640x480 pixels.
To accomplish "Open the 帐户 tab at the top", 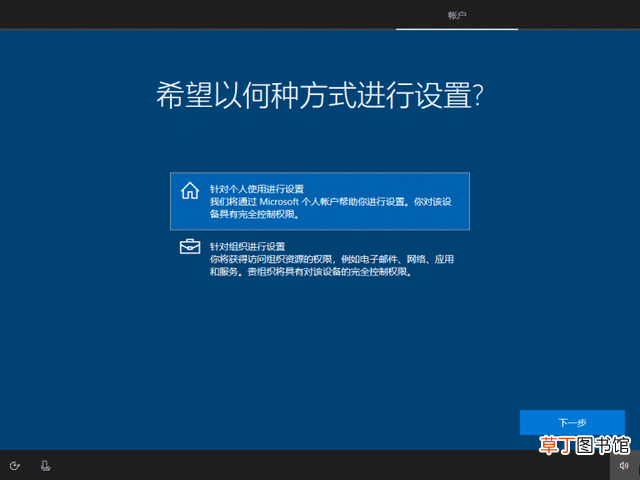I will 457,16.
